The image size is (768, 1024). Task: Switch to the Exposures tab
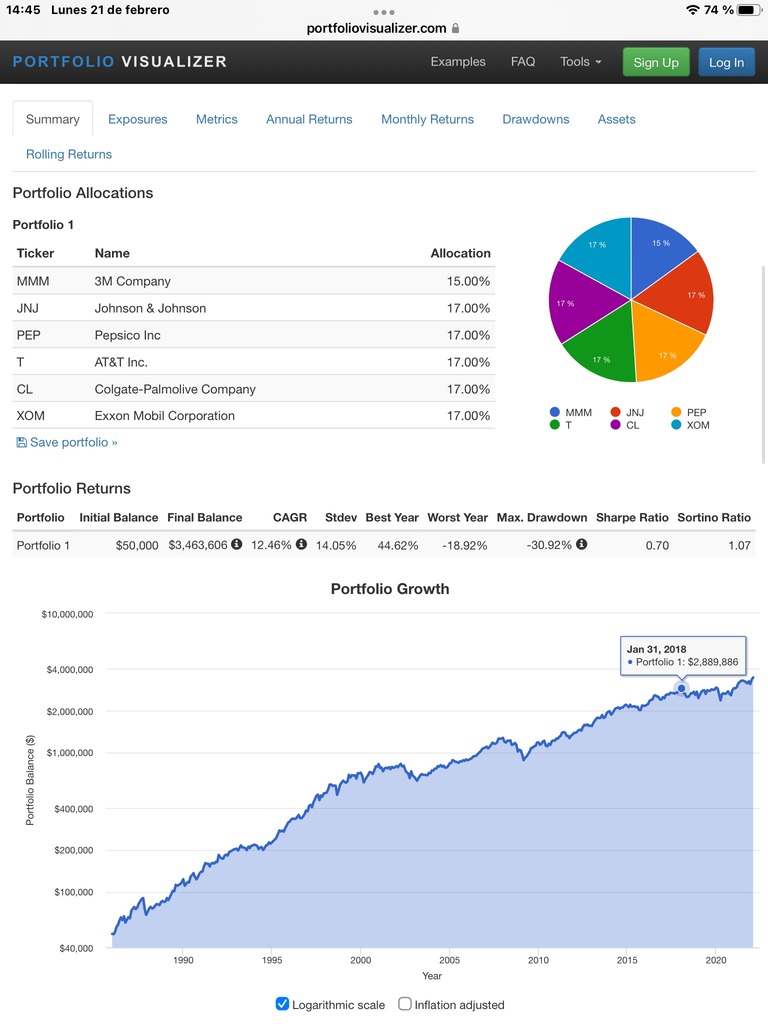coord(138,119)
